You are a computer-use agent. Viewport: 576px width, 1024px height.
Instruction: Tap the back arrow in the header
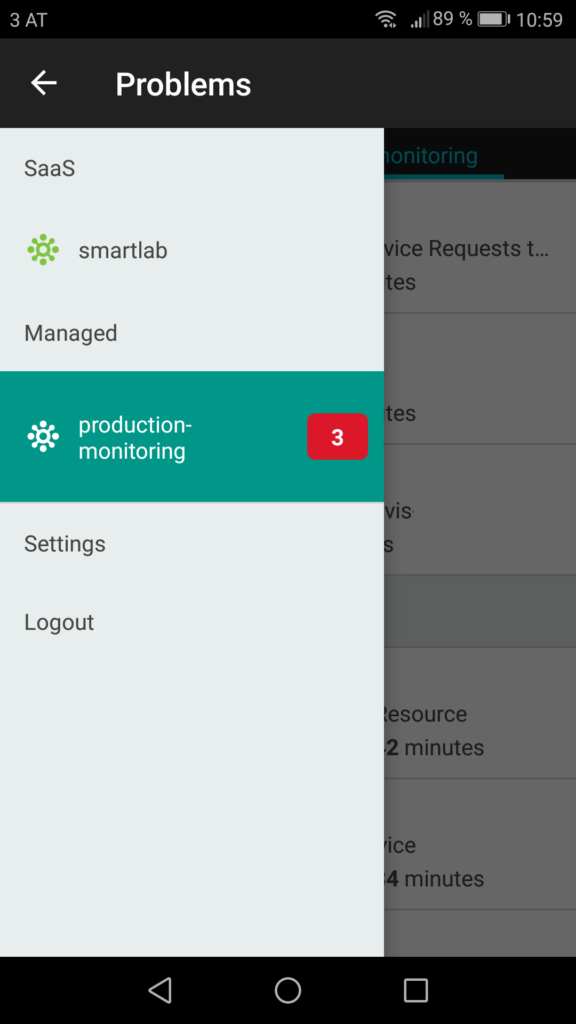tap(44, 83)
